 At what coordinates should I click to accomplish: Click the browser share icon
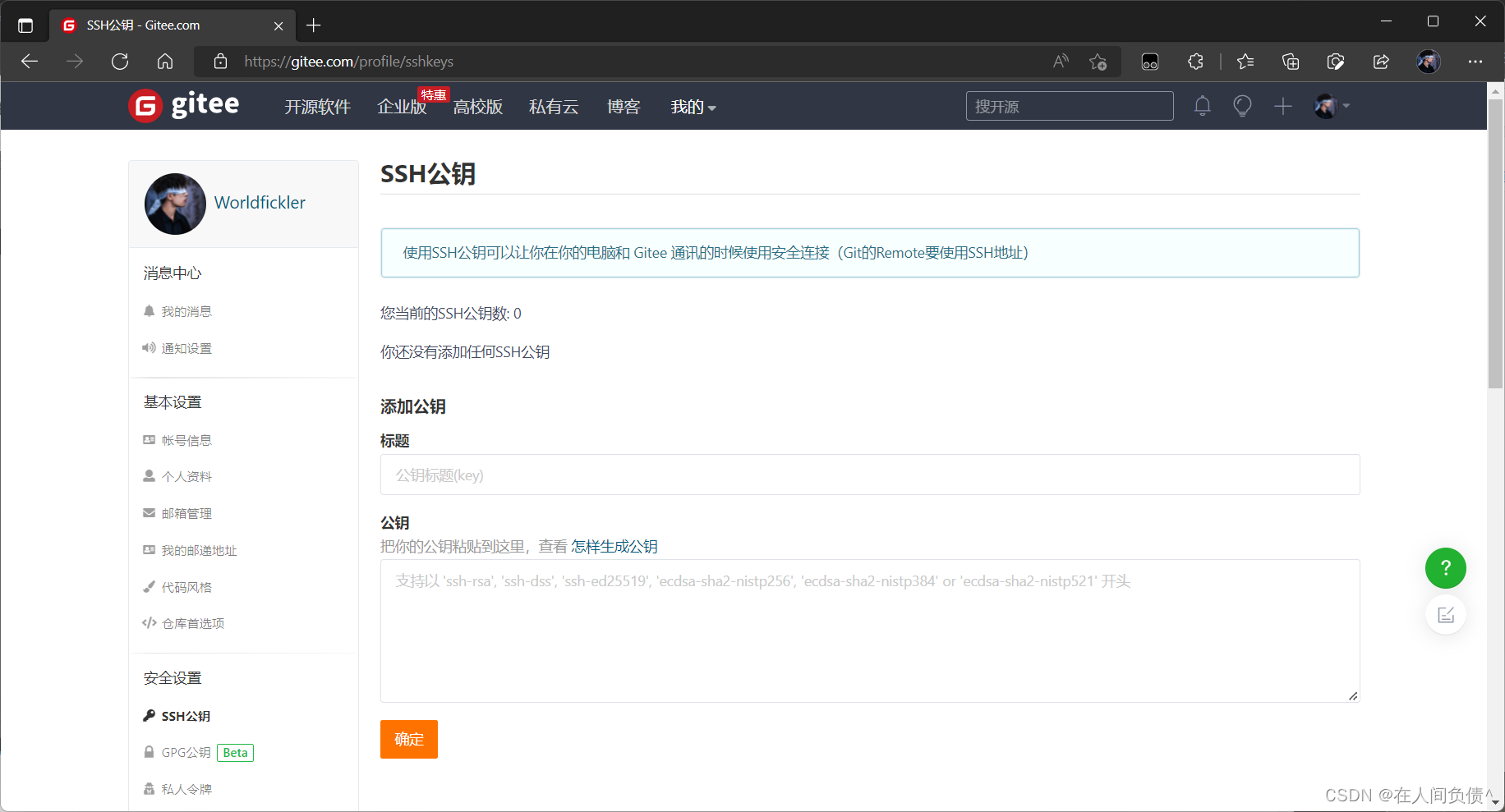coord(1381,62)
